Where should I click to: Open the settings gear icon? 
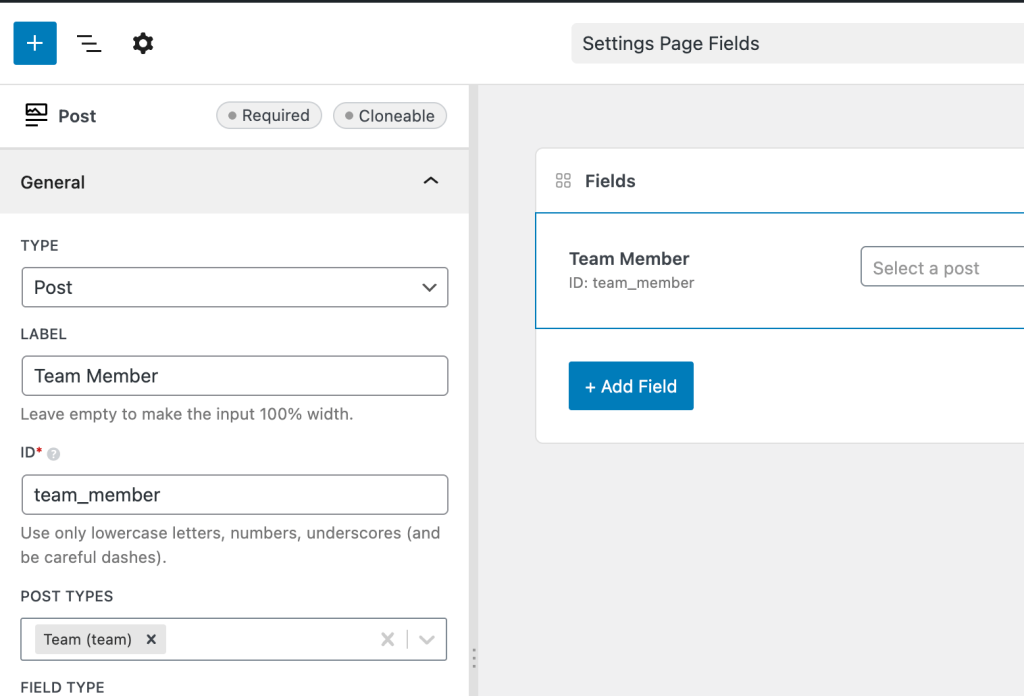point(143,43)
